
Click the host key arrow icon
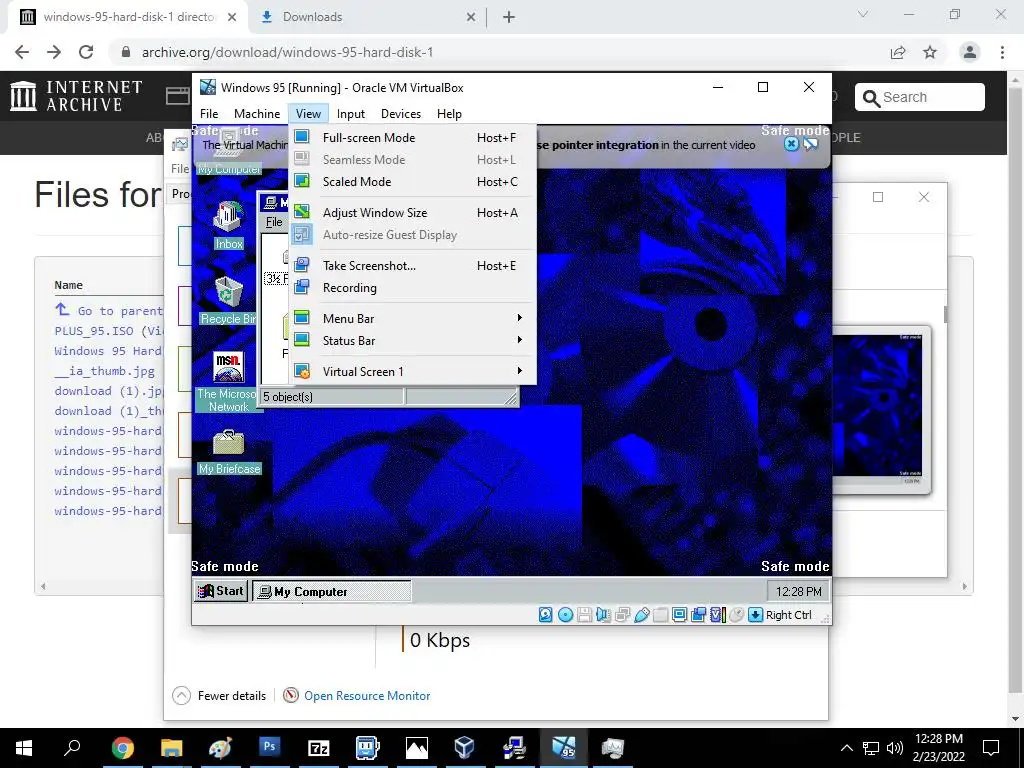click(x=755, y=615)
